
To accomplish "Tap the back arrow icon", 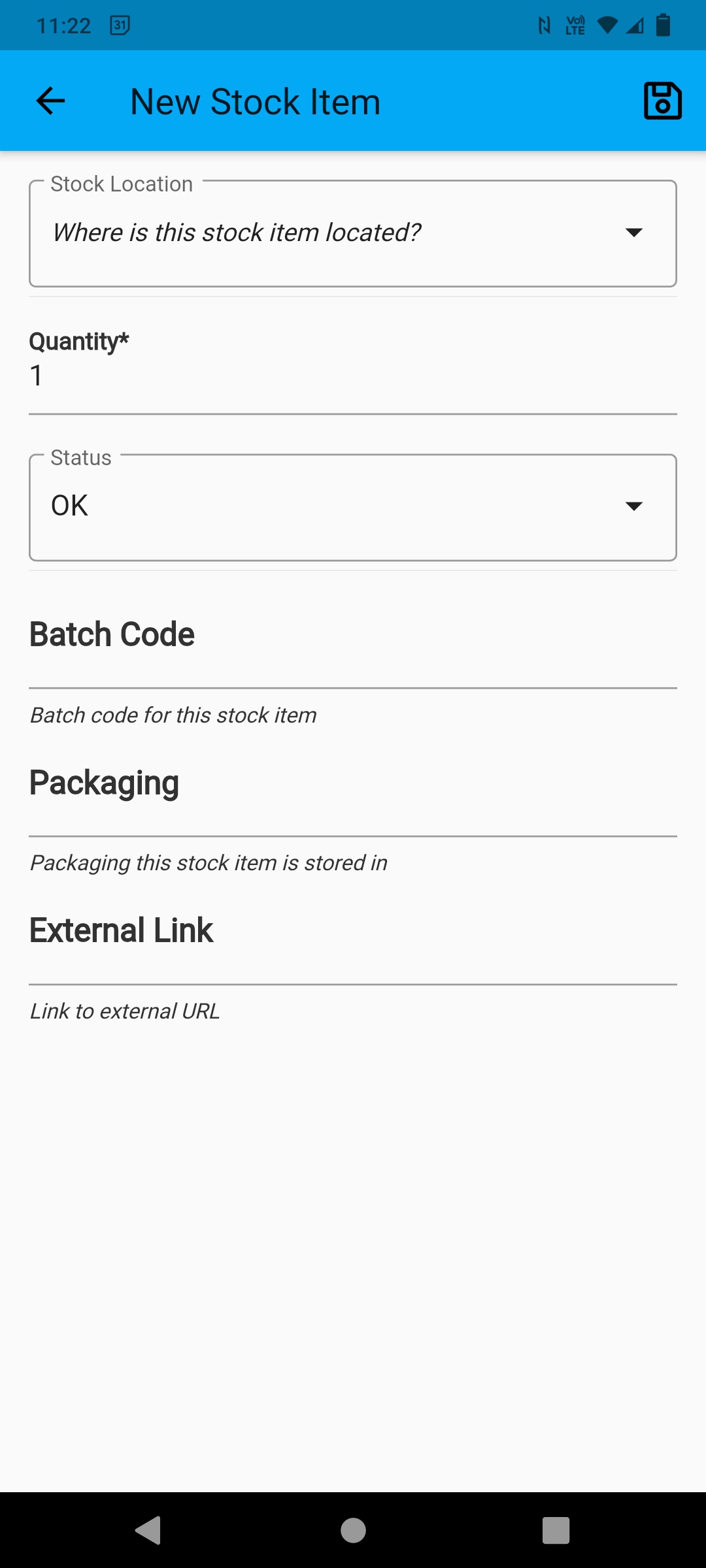I will coord(50,101).
